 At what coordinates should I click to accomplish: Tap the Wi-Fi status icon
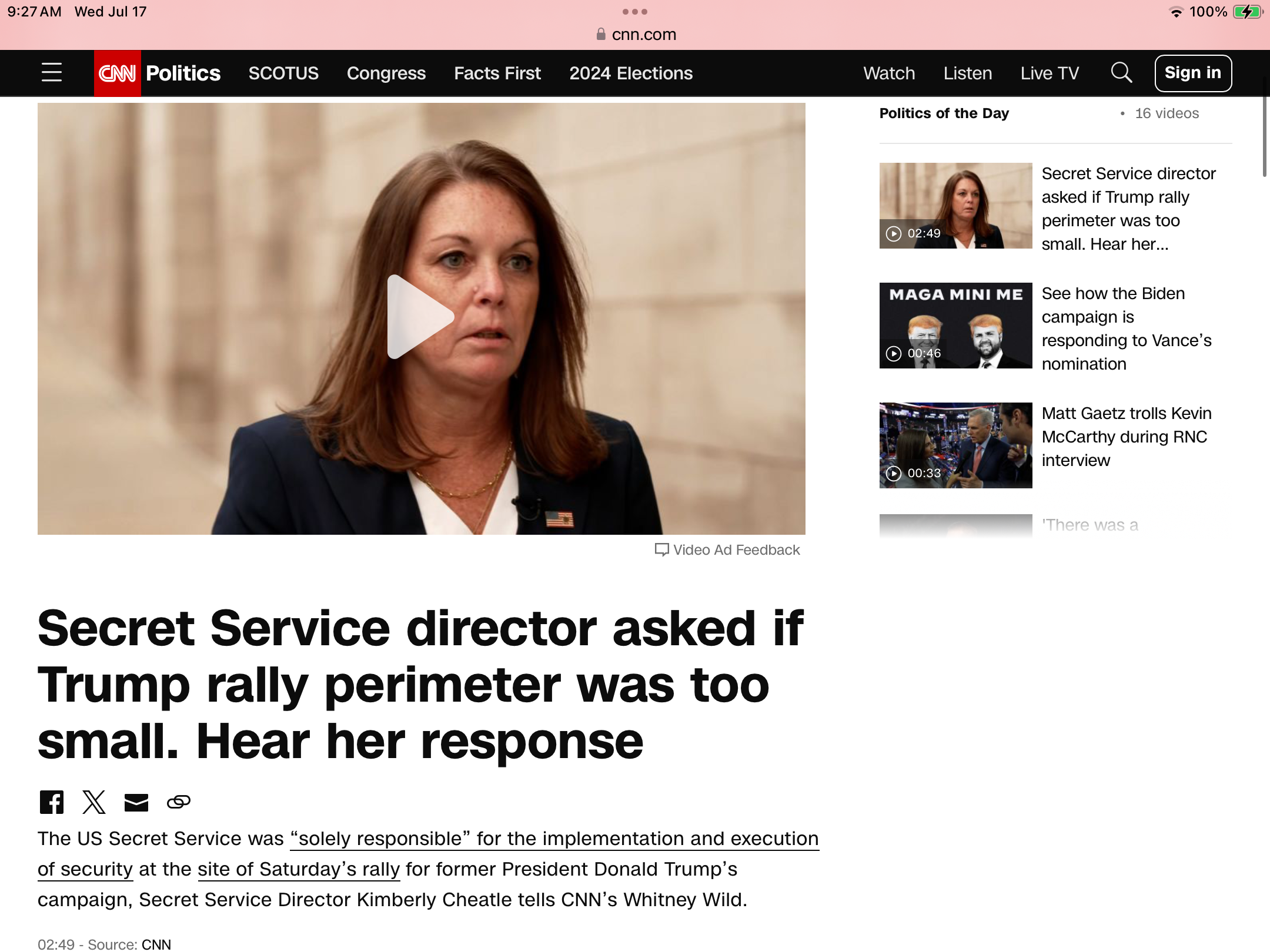click(x=1177, y=12)
